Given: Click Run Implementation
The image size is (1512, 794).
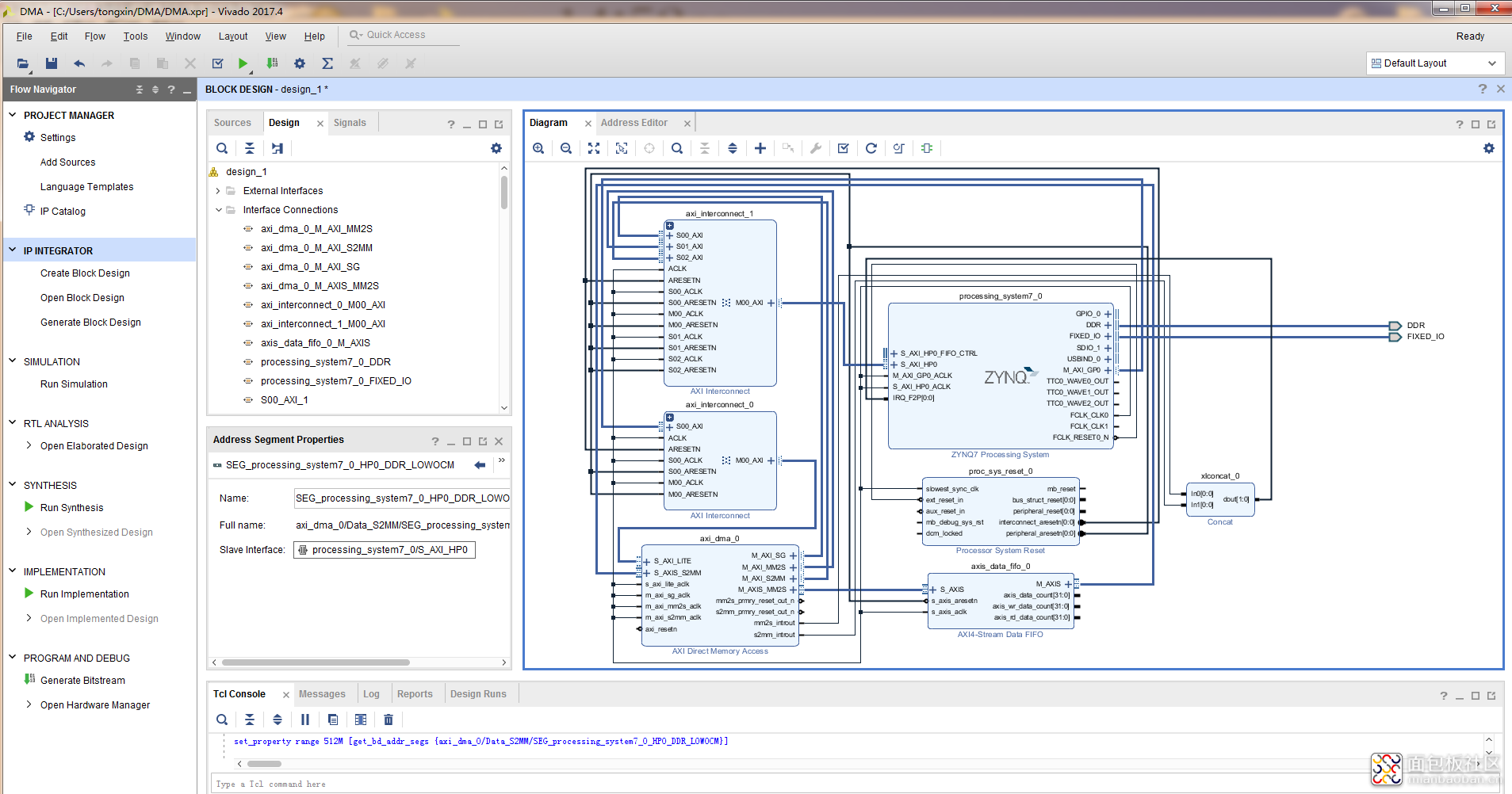Looking at the screenshot, I should click(85, 594).
